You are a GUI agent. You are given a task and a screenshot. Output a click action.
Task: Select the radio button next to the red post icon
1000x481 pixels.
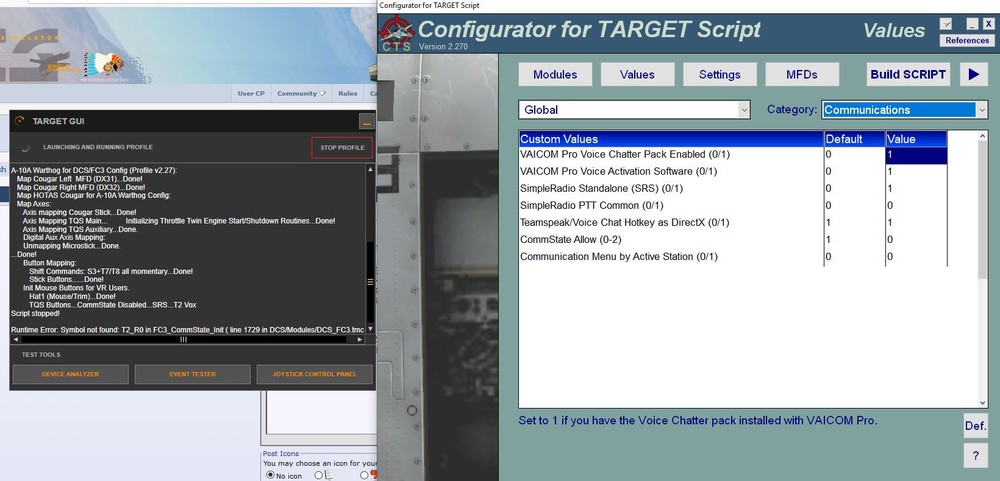click(x=364, y=475)
